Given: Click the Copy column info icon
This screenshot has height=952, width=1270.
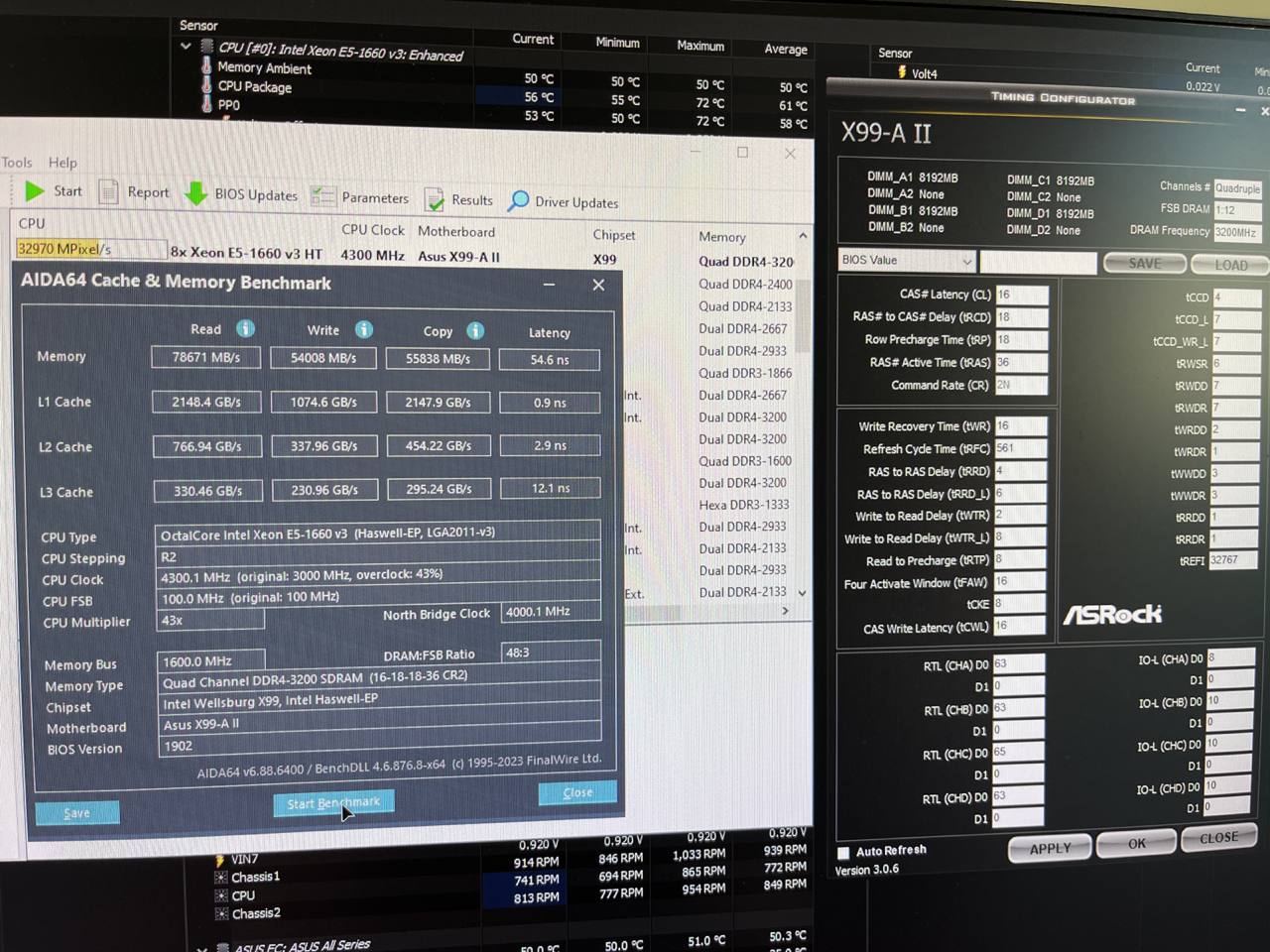Looking at the screenshot, I should [x=475, y=330].
